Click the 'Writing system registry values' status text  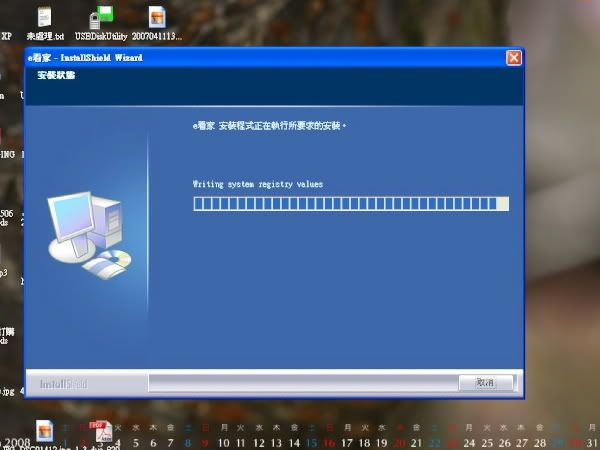(x=258, y=184)
